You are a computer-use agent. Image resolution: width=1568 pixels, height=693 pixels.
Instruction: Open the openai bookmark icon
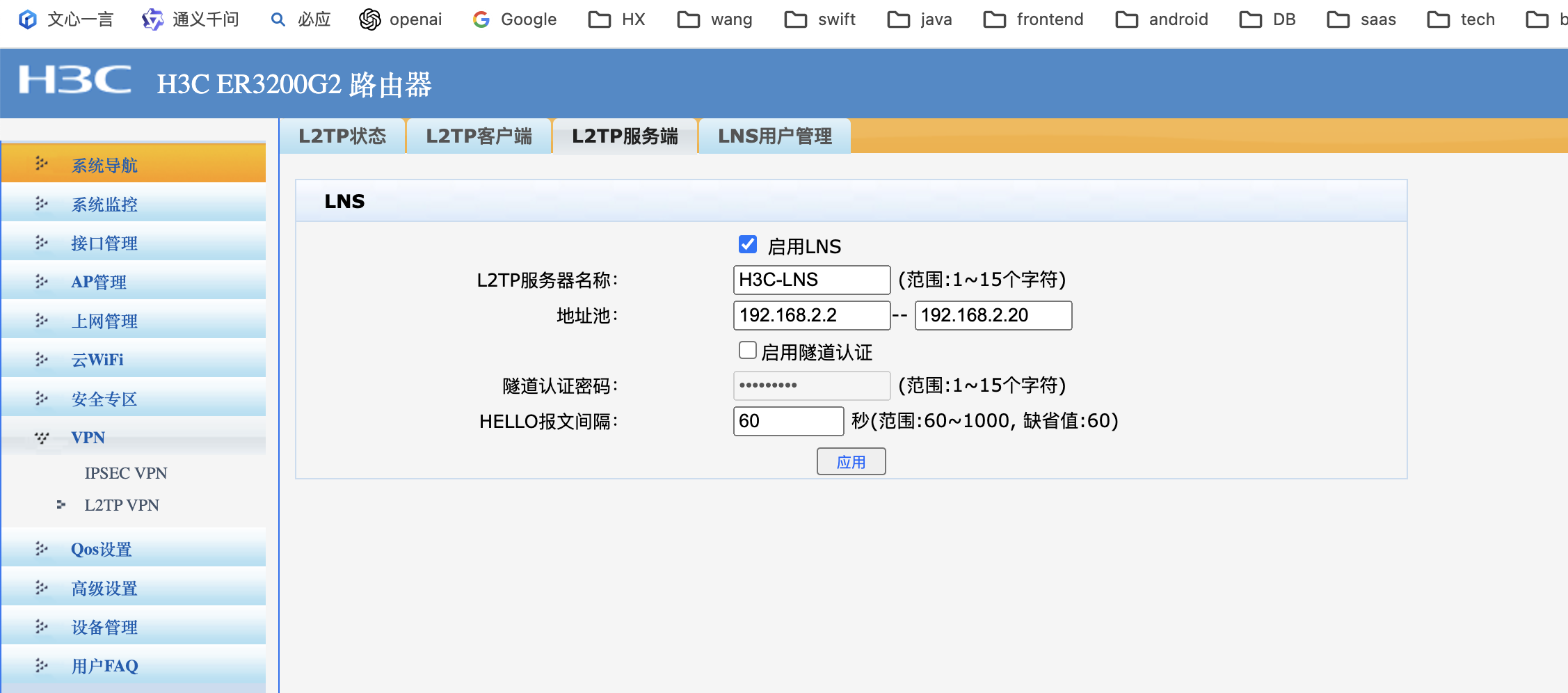point(370,19)
